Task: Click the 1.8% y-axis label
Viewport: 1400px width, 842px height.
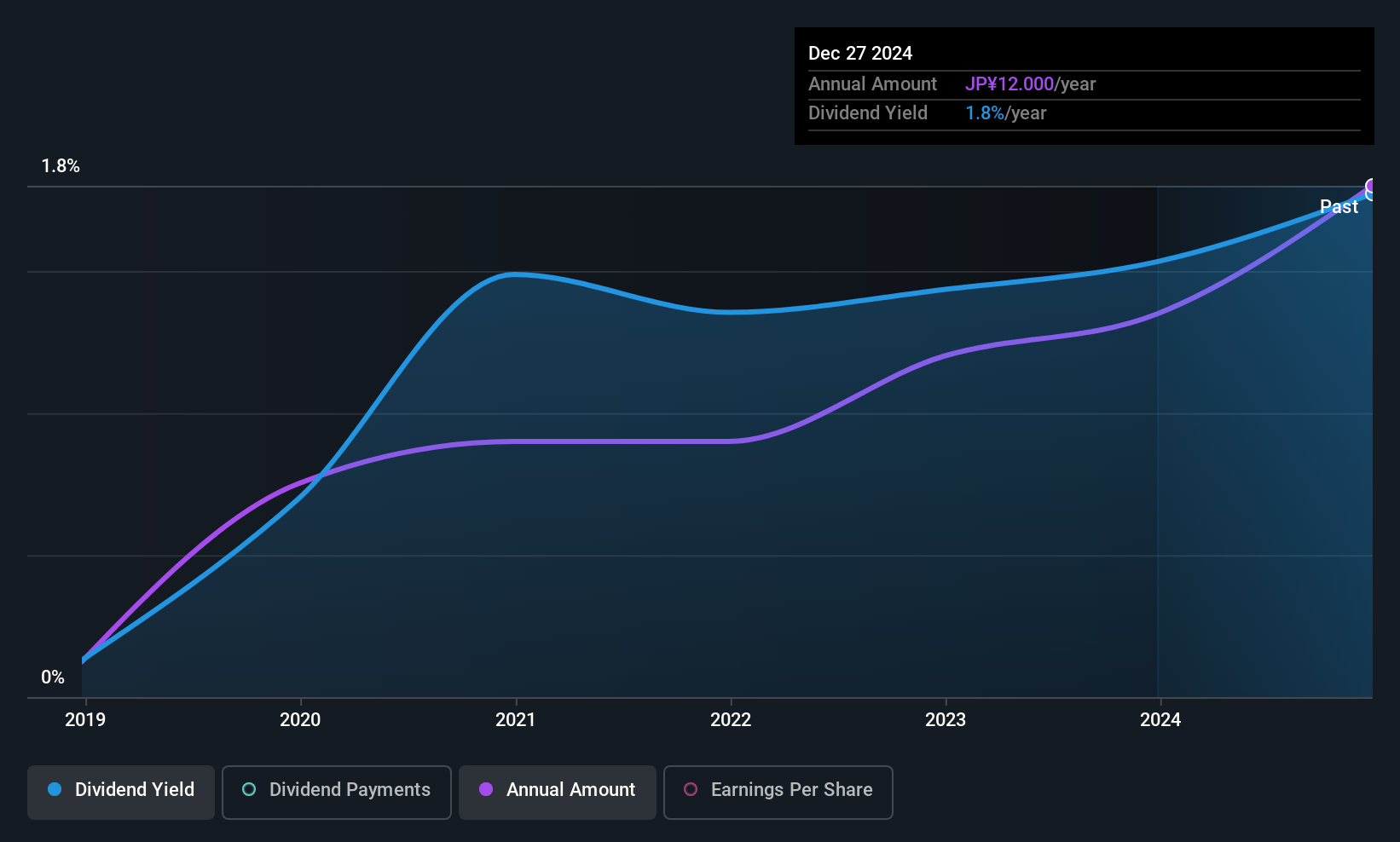Action: [61, 166]
